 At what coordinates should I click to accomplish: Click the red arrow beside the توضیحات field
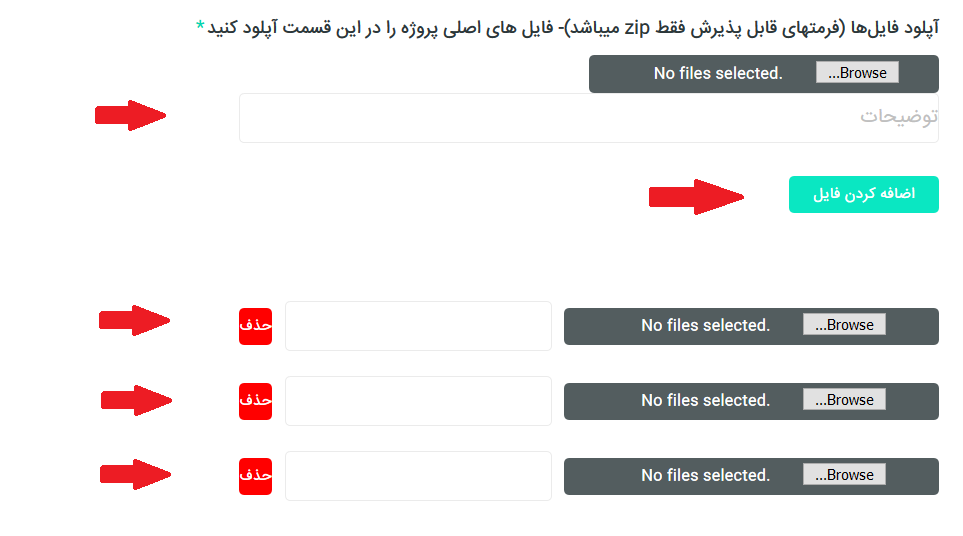[x=130, y=115]
